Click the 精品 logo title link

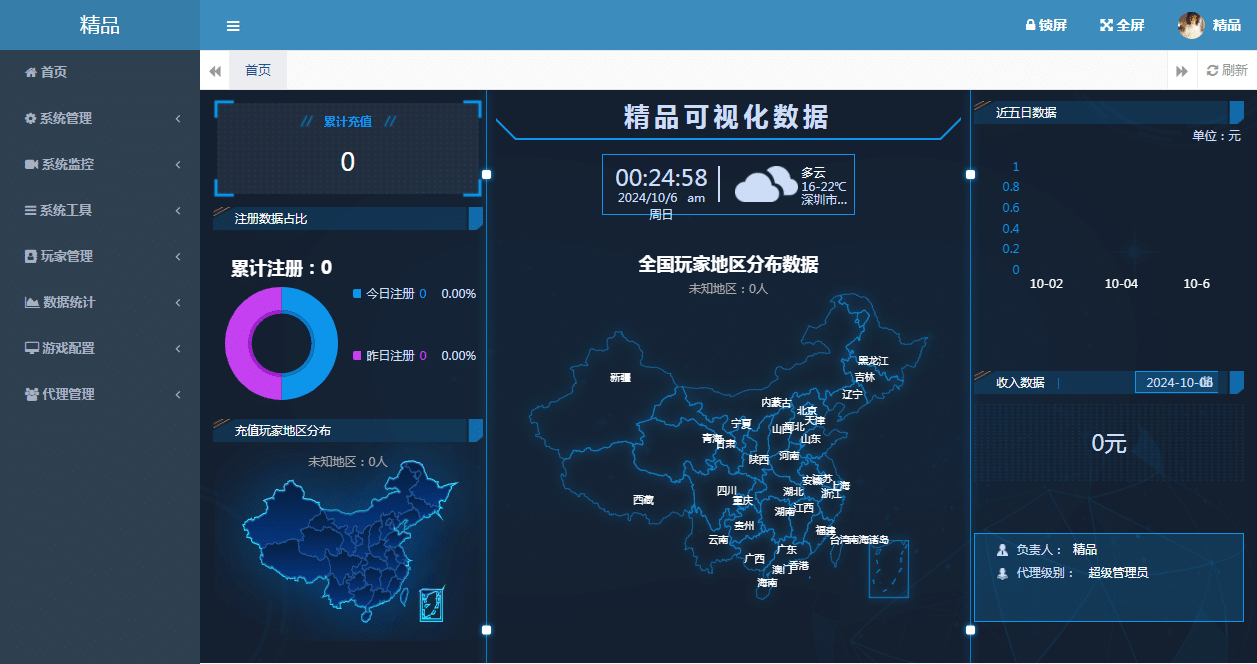[100, 25]
